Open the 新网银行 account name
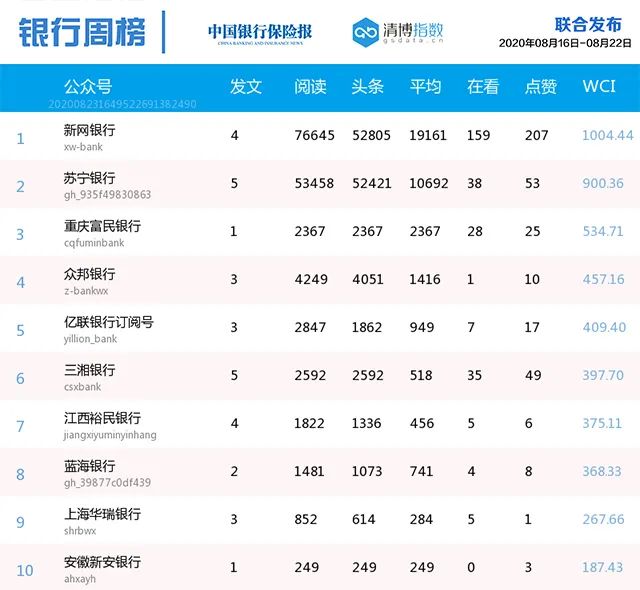The width and height of the screenshot is (640, 590). (89, 130)
